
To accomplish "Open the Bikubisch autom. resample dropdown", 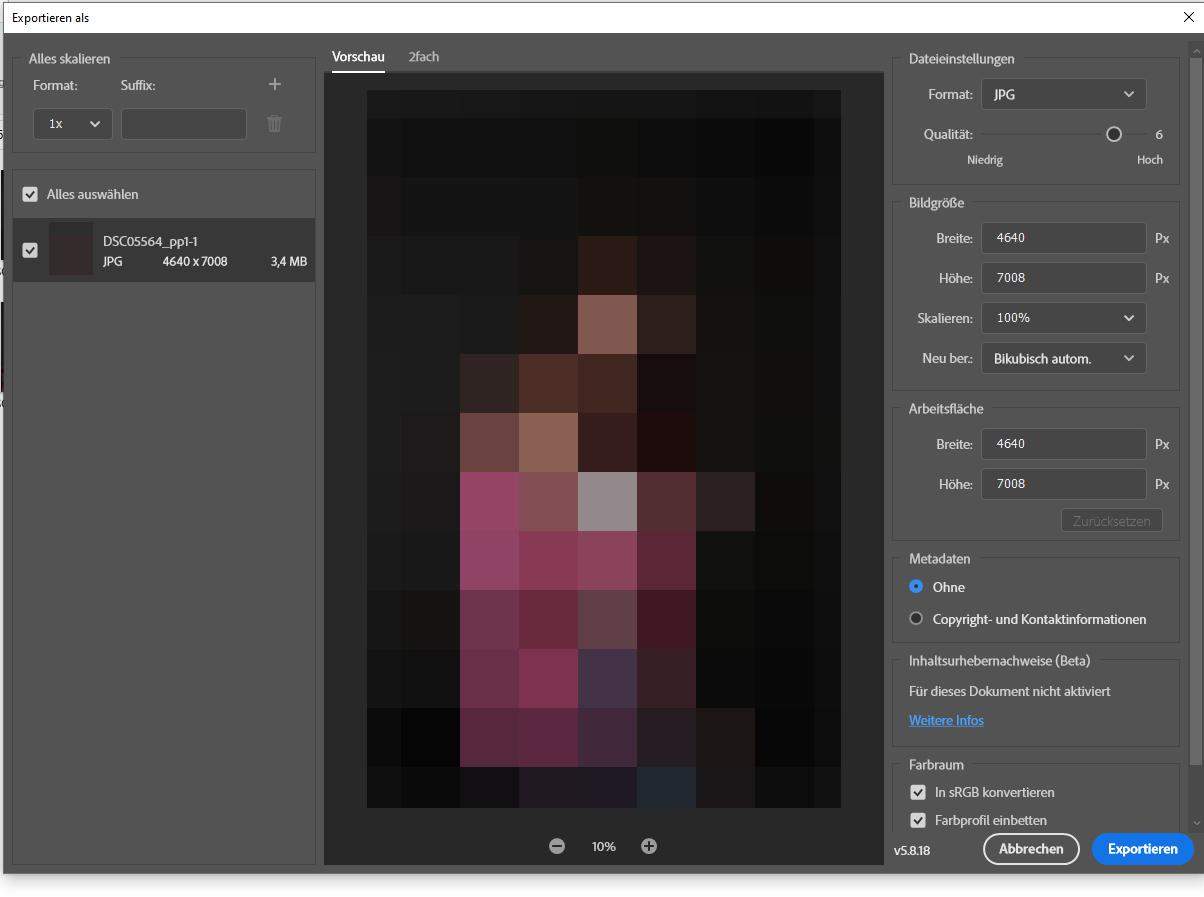I will point(1063,358).
